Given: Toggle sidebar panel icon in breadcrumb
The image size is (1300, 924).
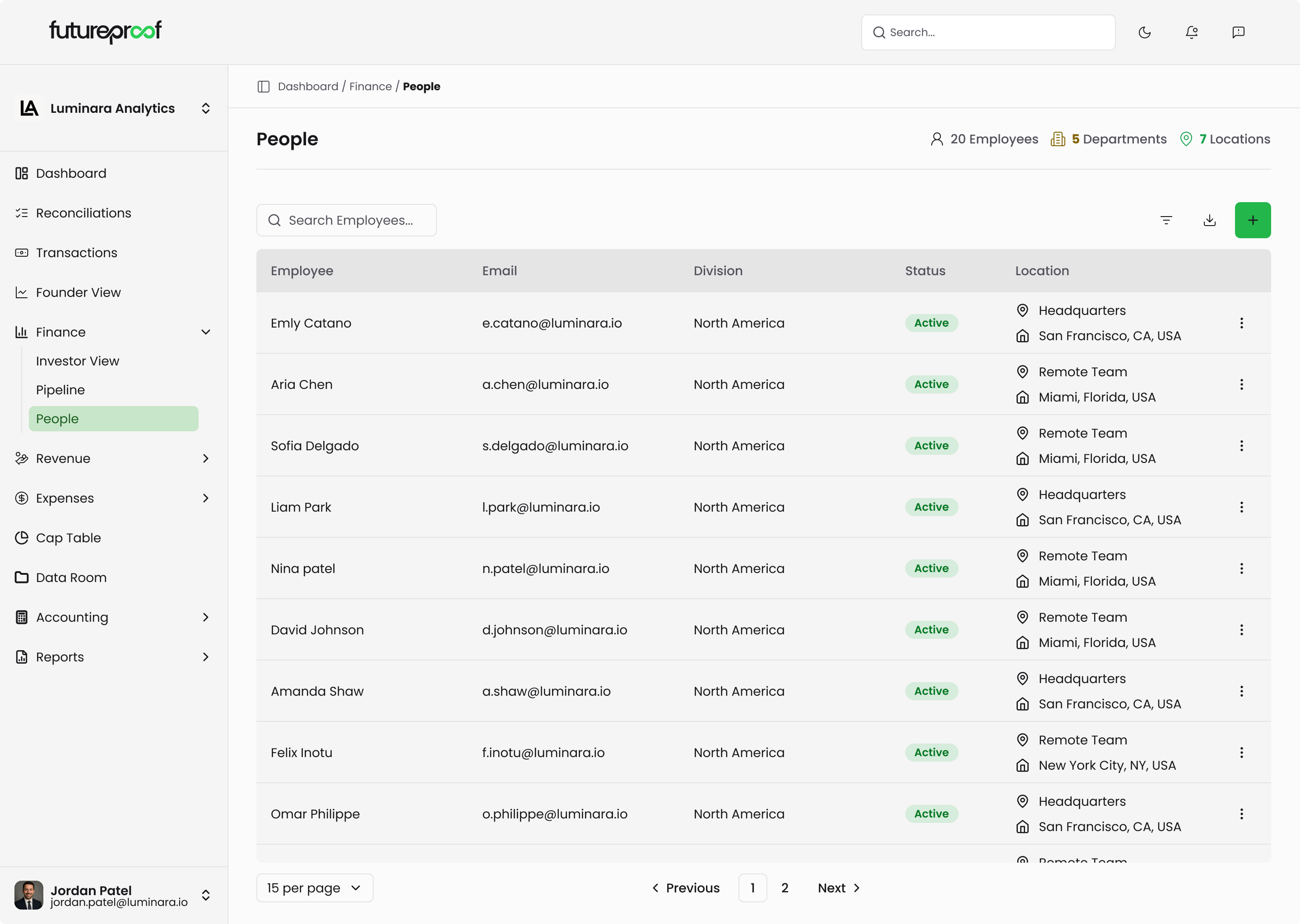Looking at the screenshot, I should click(x=263, y=87).
